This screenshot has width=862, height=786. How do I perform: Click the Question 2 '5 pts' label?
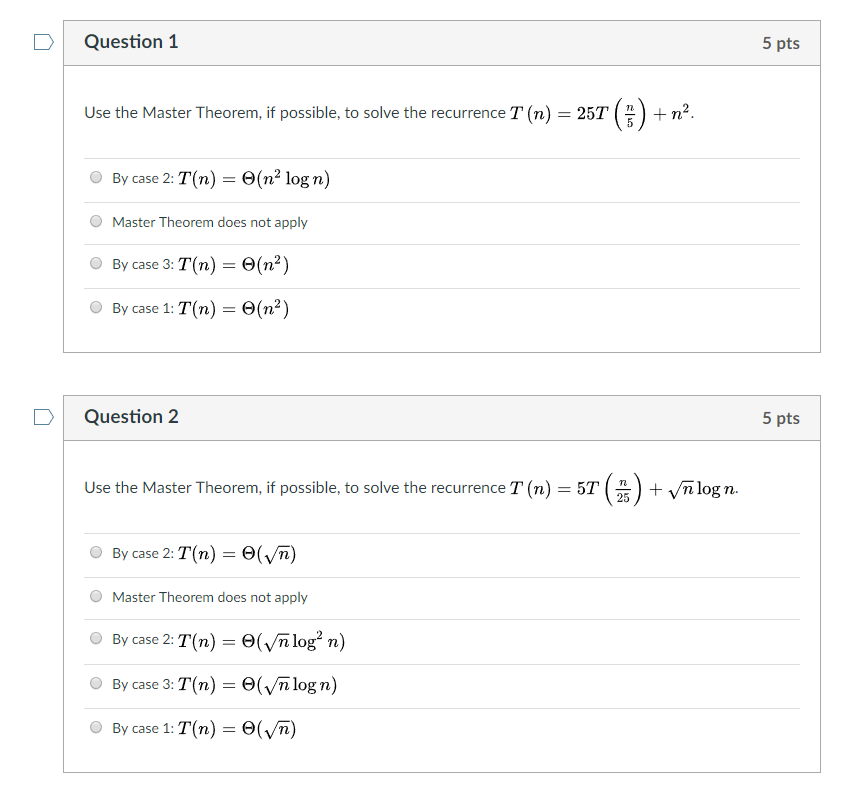781,418
